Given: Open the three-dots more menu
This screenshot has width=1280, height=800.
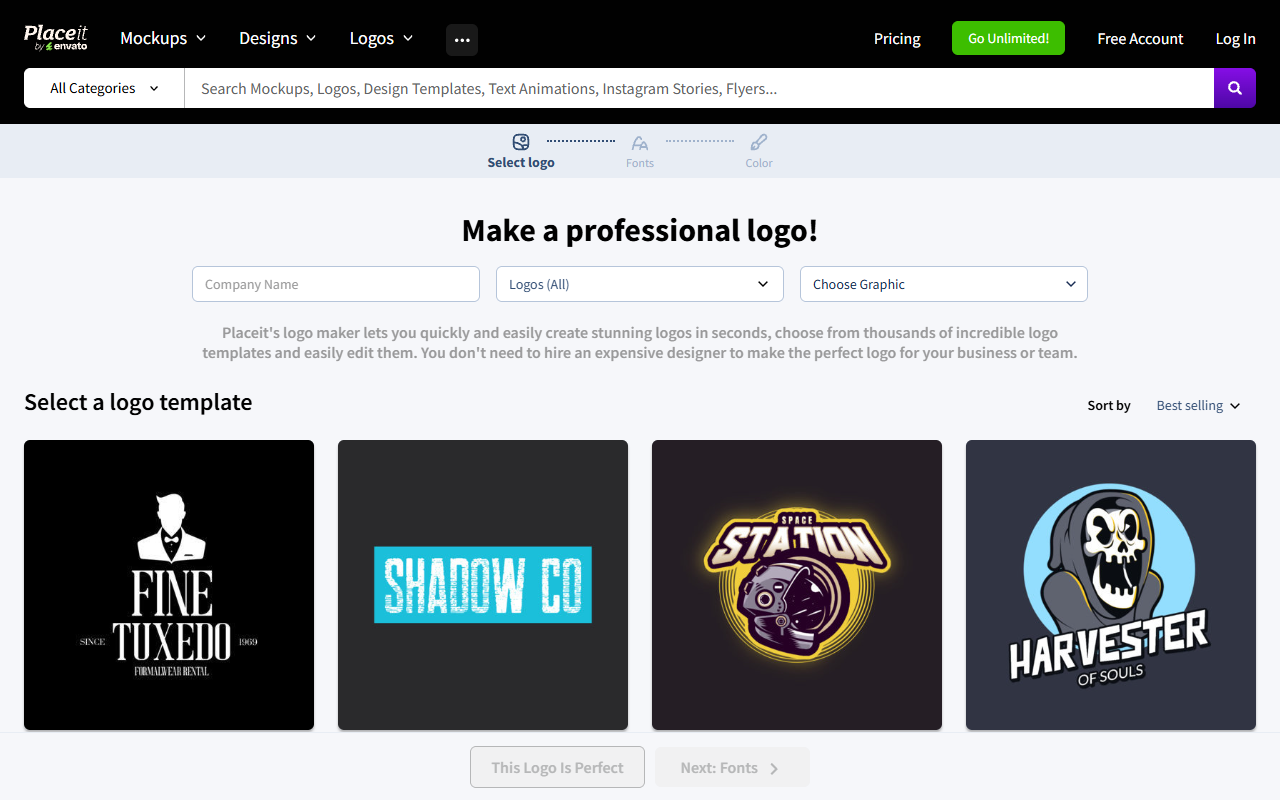Looking at the screenshot, I should [462, 39].
